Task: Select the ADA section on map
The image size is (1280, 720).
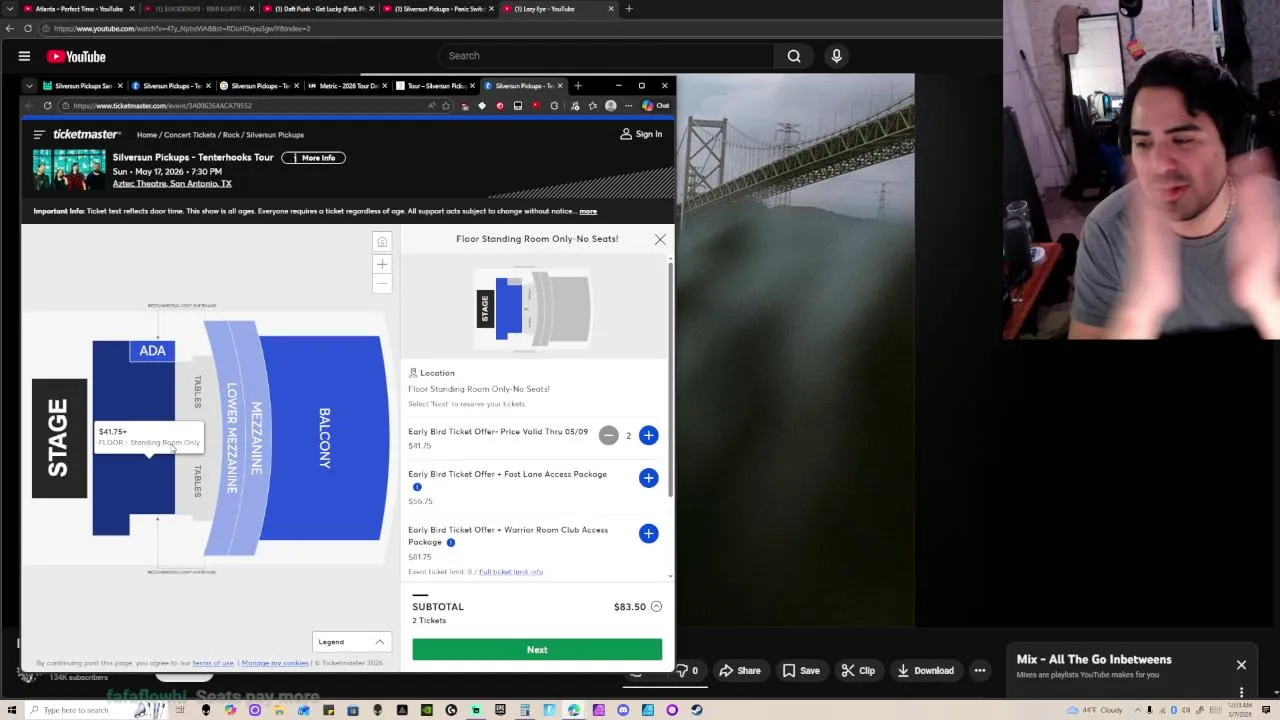Action: click(x=152, y=351)
